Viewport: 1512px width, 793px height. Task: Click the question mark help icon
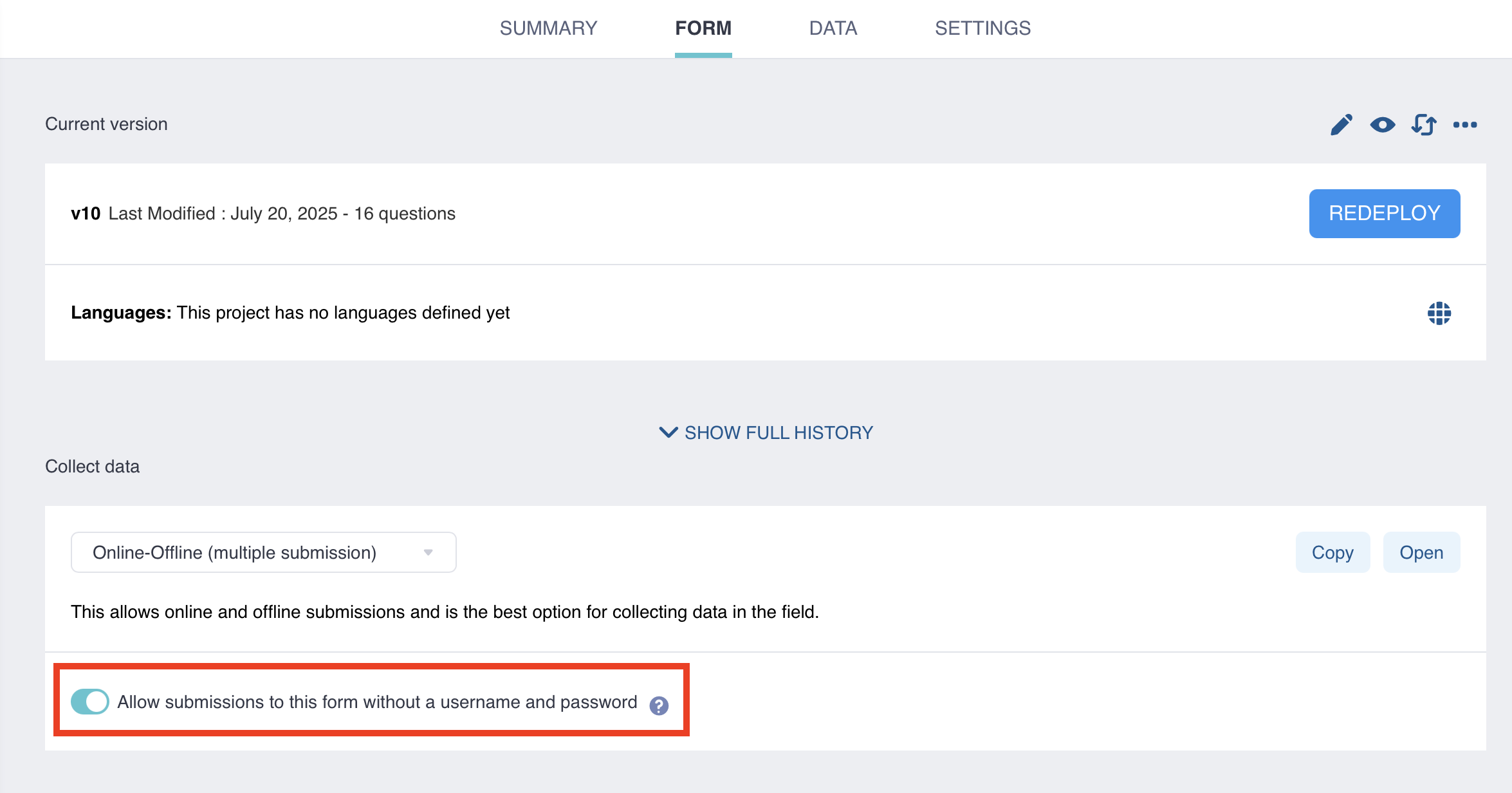click(x=659, y=706)
